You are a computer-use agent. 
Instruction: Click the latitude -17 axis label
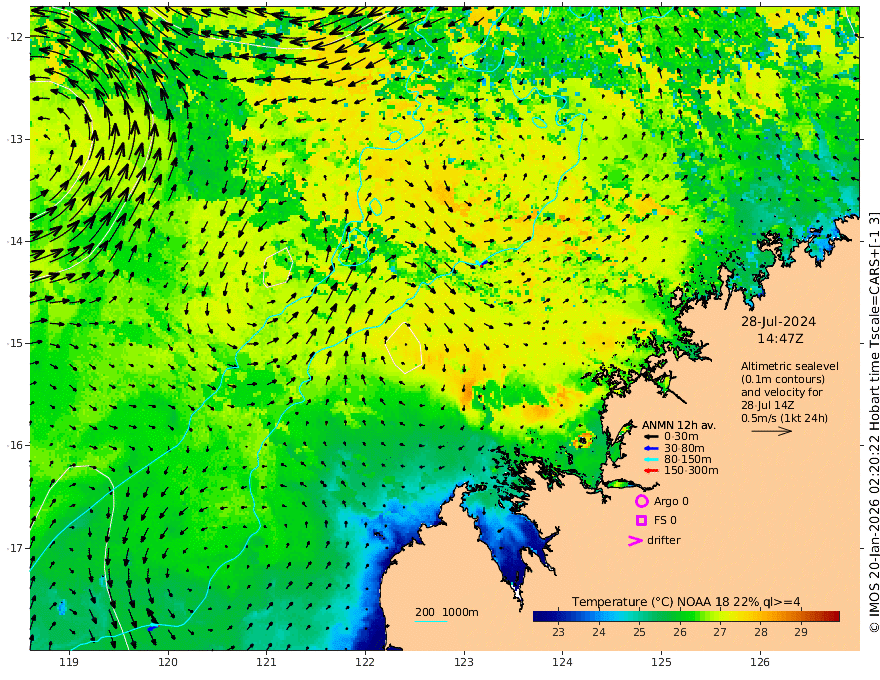(x=15, y=548)
